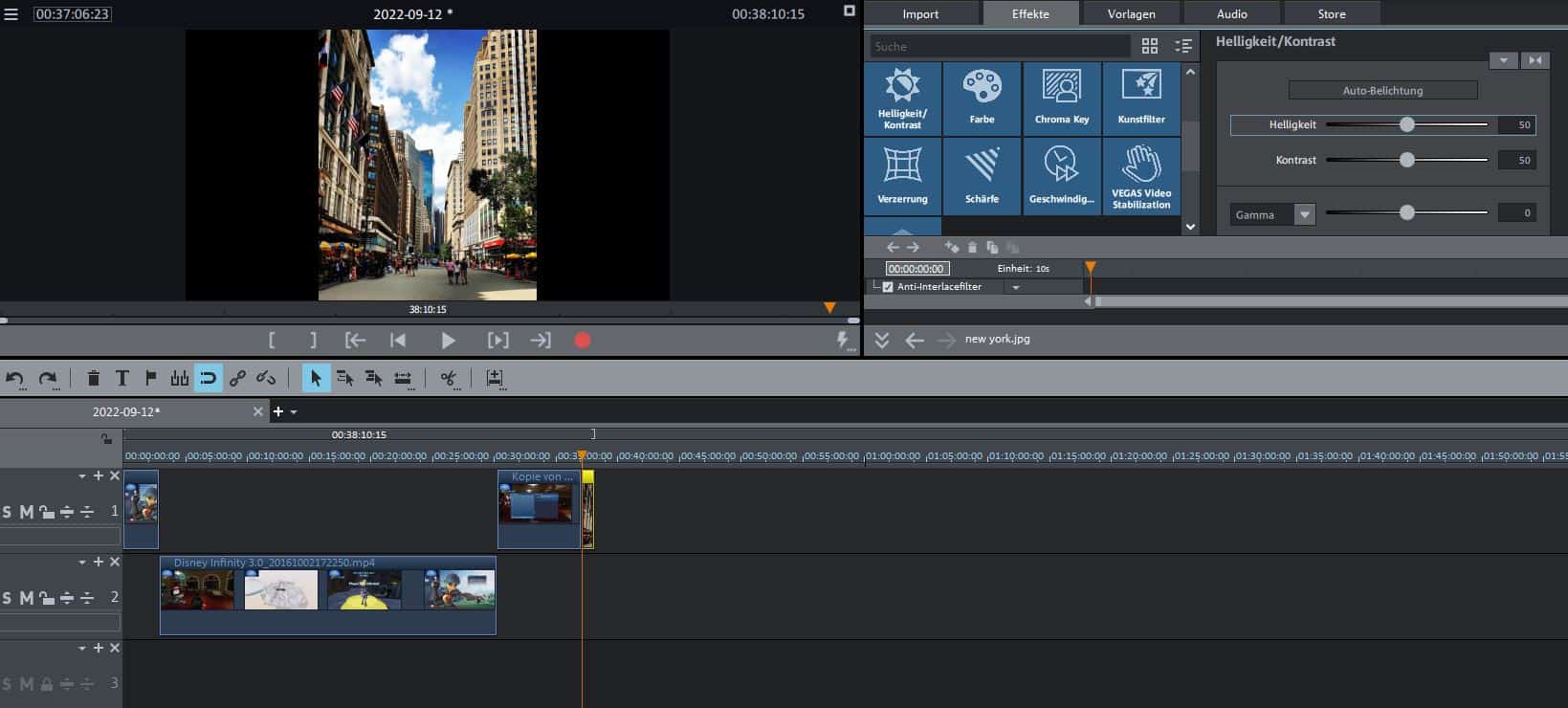Solo track 2 with the S button

coord(7,598)
